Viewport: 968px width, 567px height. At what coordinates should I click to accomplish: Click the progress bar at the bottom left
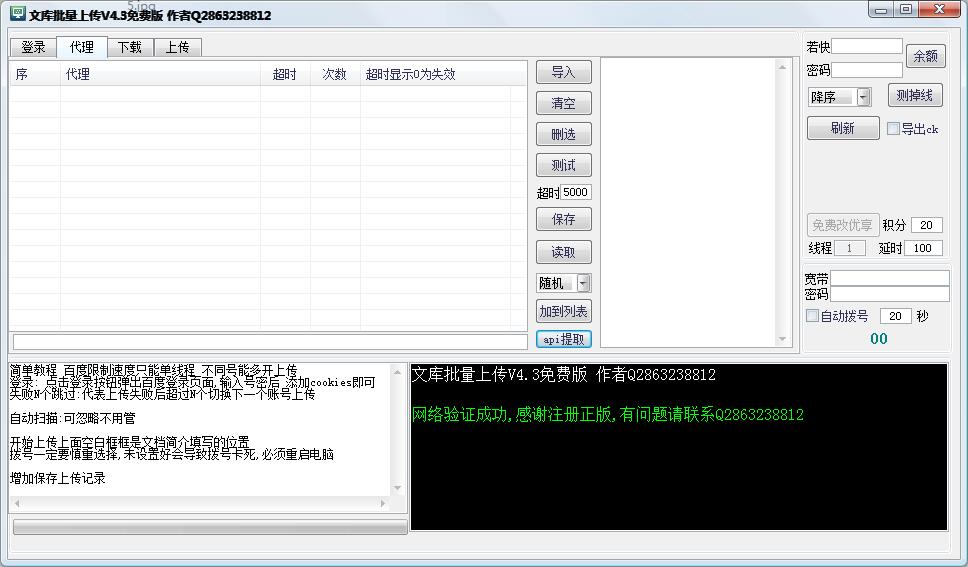[210, 526]
